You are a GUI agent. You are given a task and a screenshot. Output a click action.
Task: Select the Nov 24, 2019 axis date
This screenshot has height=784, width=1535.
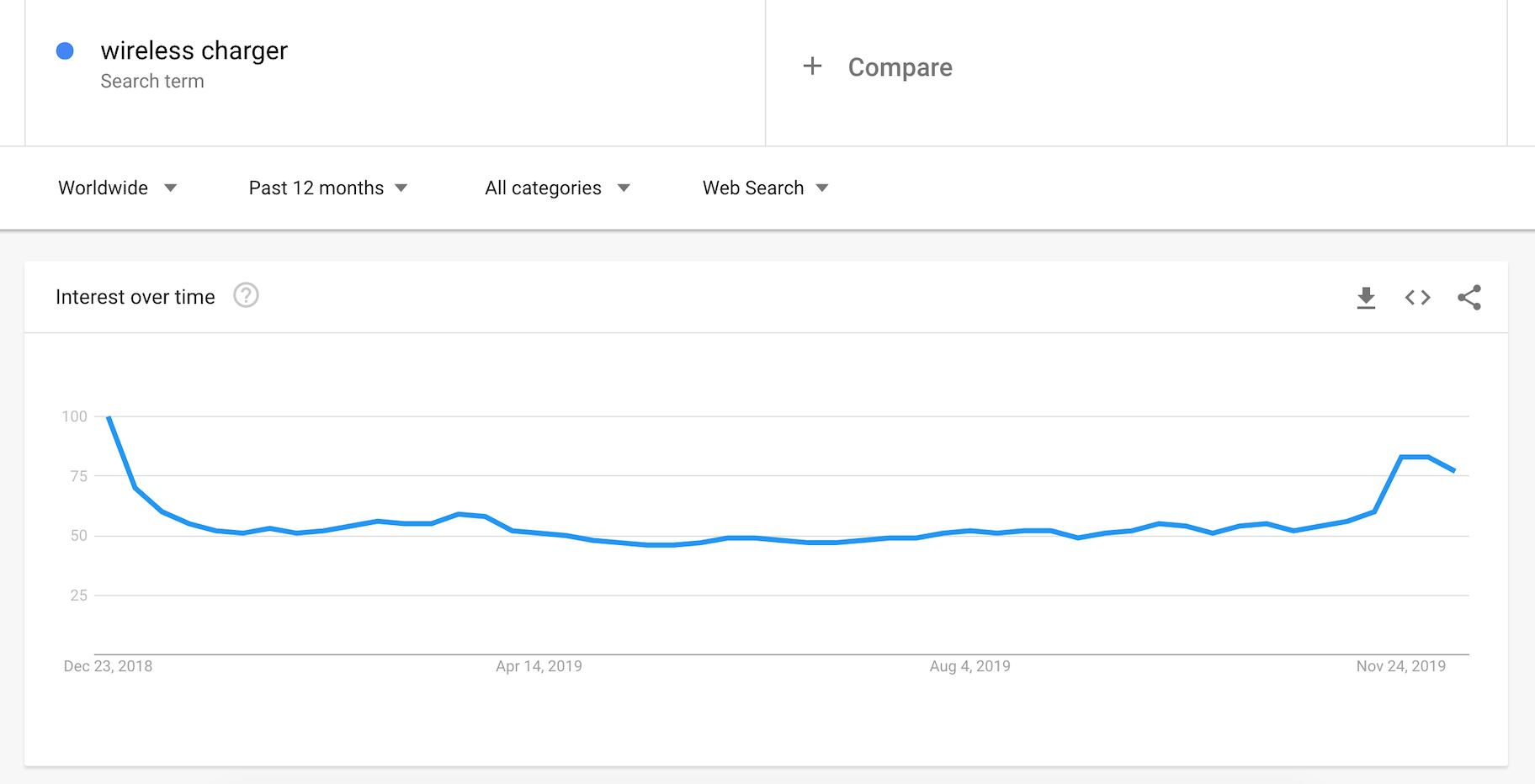[1400, 666]
